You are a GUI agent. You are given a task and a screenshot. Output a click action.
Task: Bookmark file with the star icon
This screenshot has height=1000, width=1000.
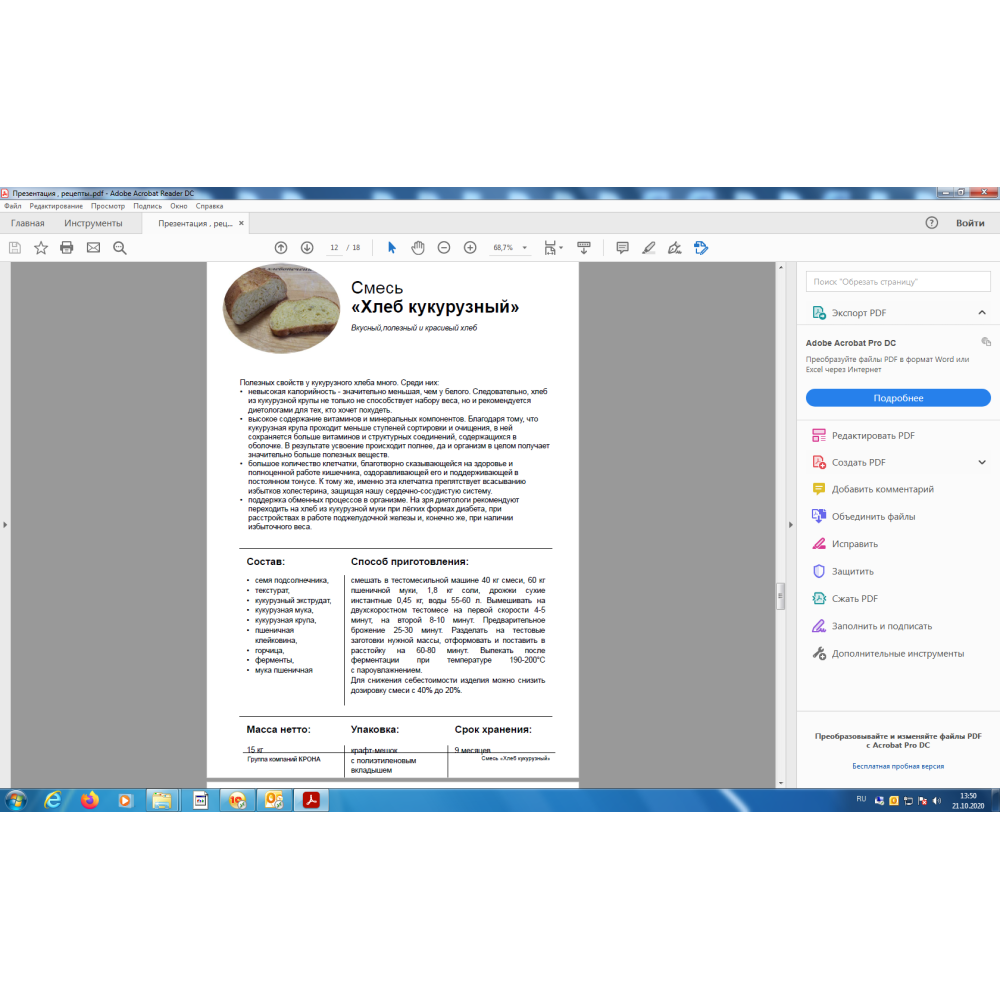click(41, 248)
